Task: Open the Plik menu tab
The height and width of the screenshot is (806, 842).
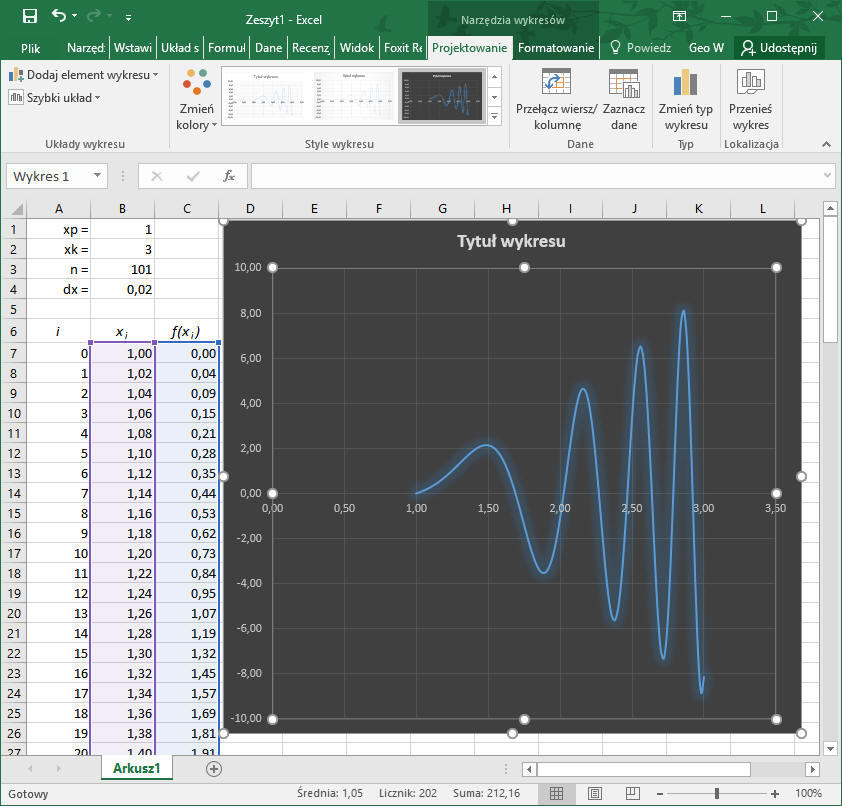Action: coord(30,47)
